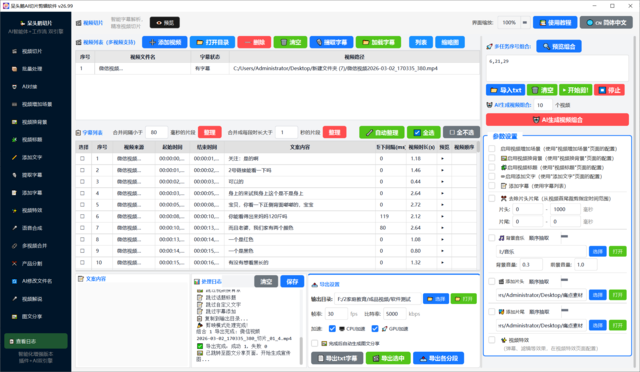The image size is (640, 372).
Task: Click red 停止 stop button
Action: tap(609, 90)
